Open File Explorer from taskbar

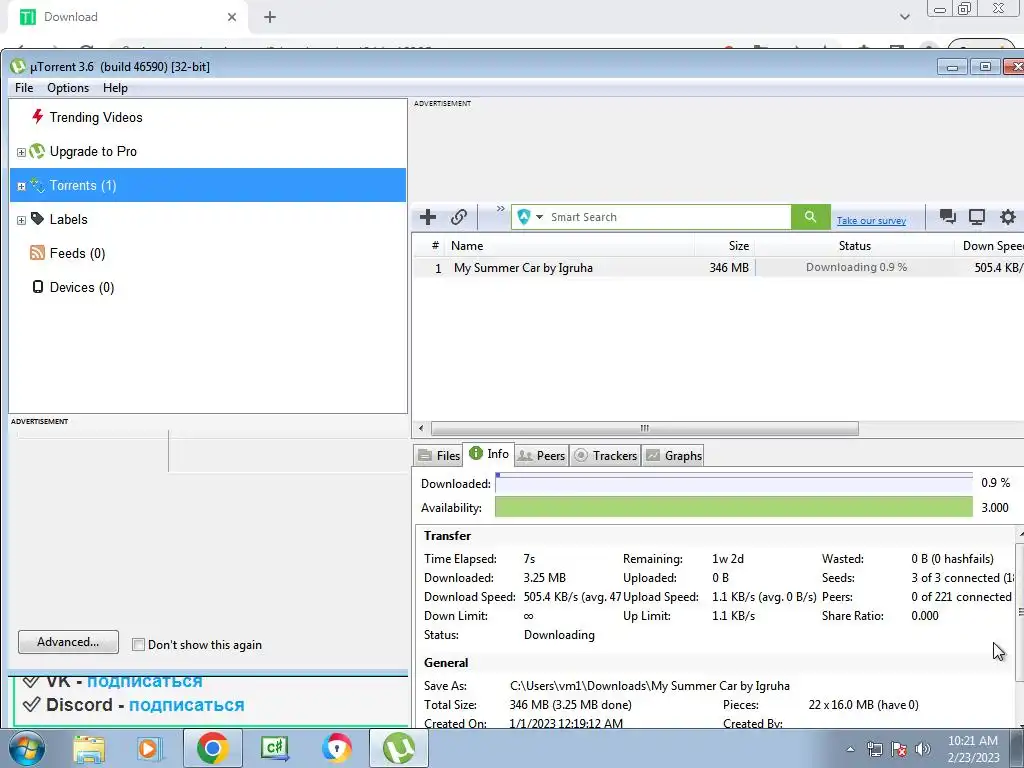89,748
